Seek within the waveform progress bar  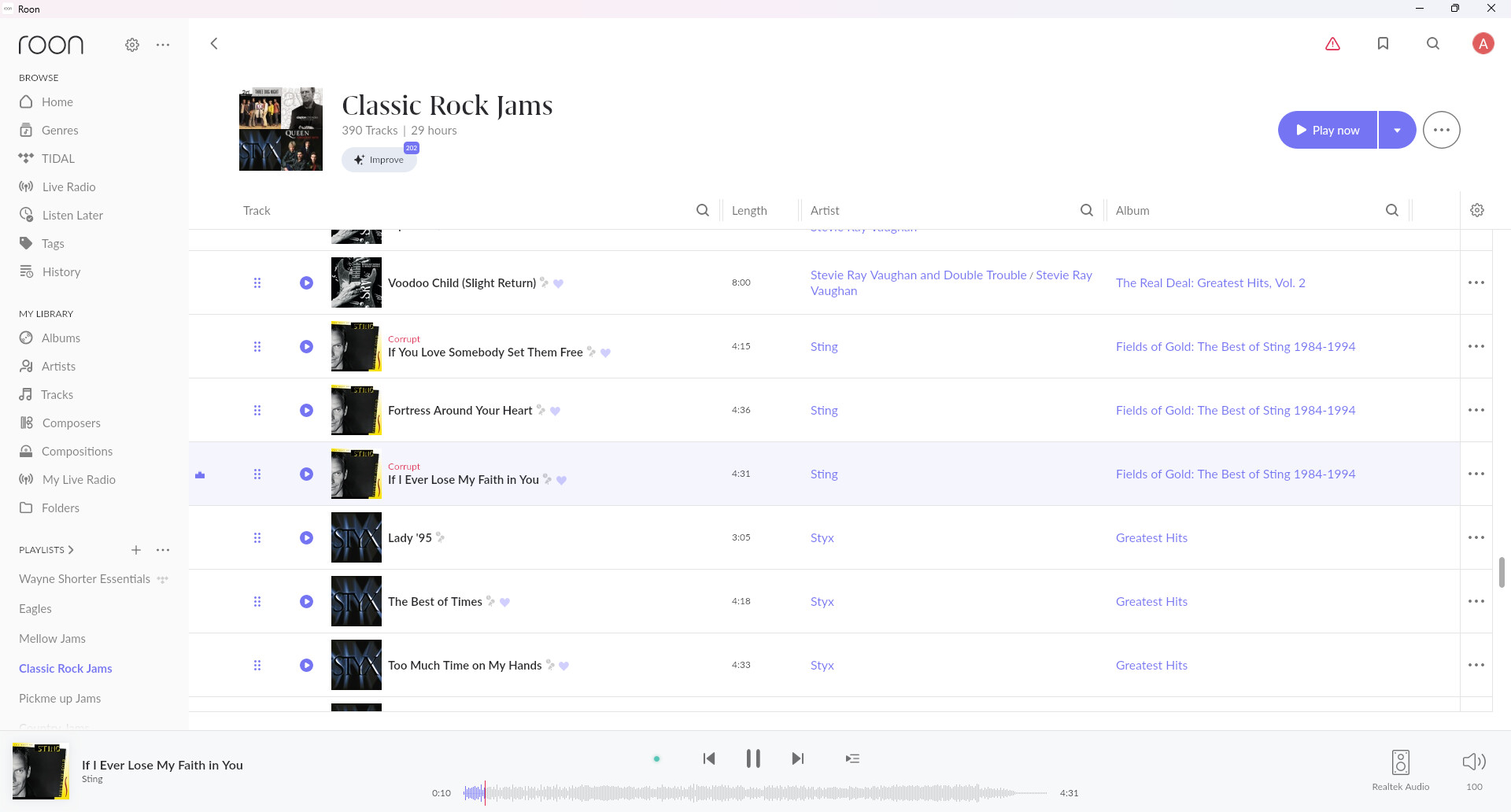755,793
